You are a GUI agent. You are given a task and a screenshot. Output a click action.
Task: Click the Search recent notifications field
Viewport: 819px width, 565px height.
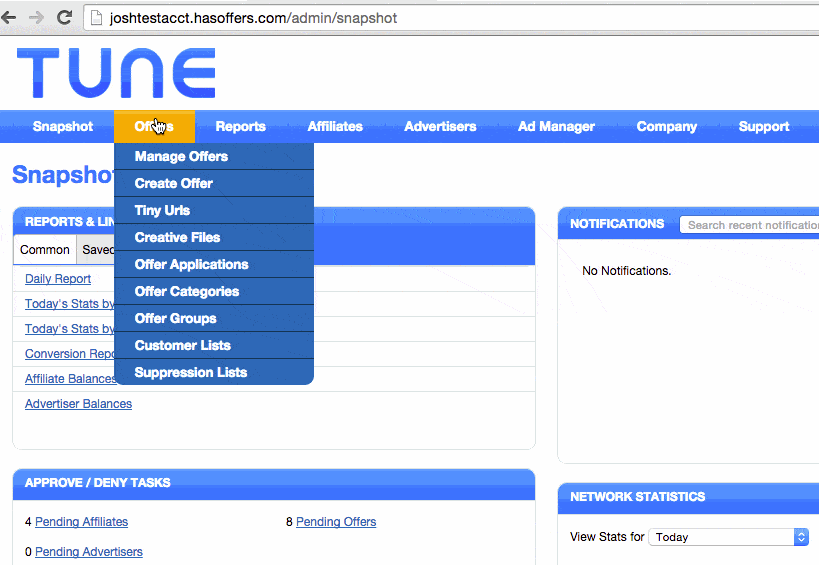750,225
